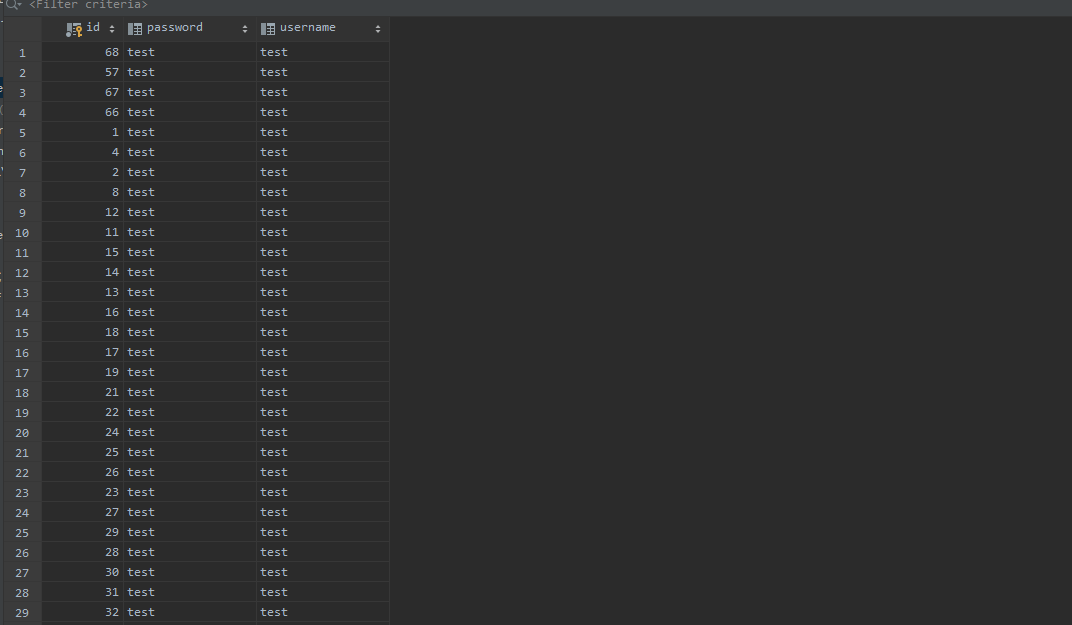Image resolution: width=1072 pixels, height=625 pixels.
Task: Select the id cell with value 12
Action: point(111,212)
